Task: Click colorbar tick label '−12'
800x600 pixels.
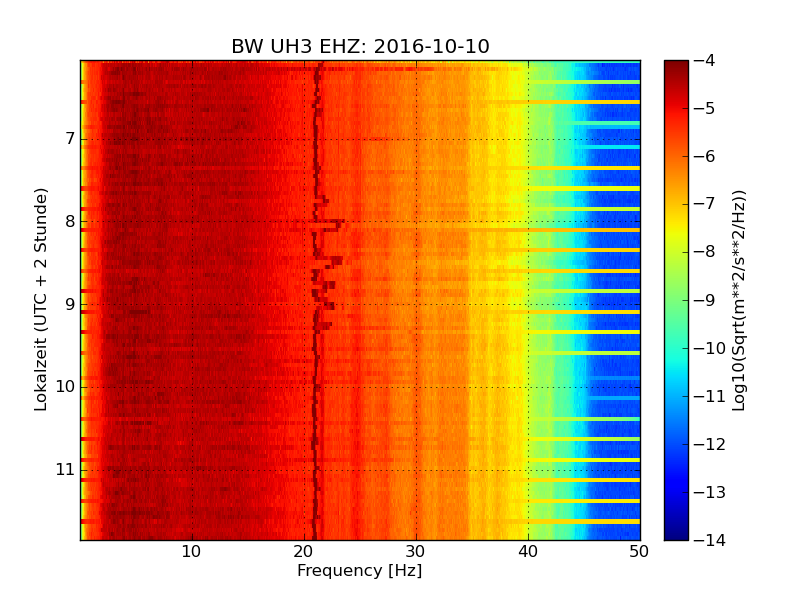Action: (x=710, y=444)
